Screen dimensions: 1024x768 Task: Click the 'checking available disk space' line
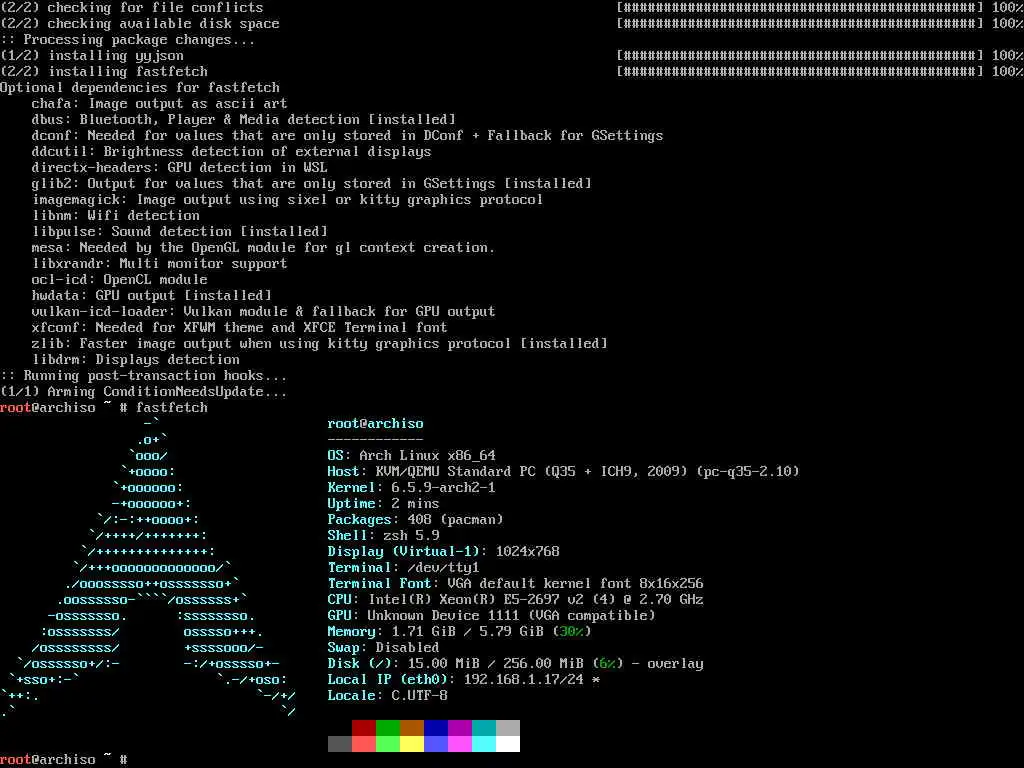click(x=140, y=24)
